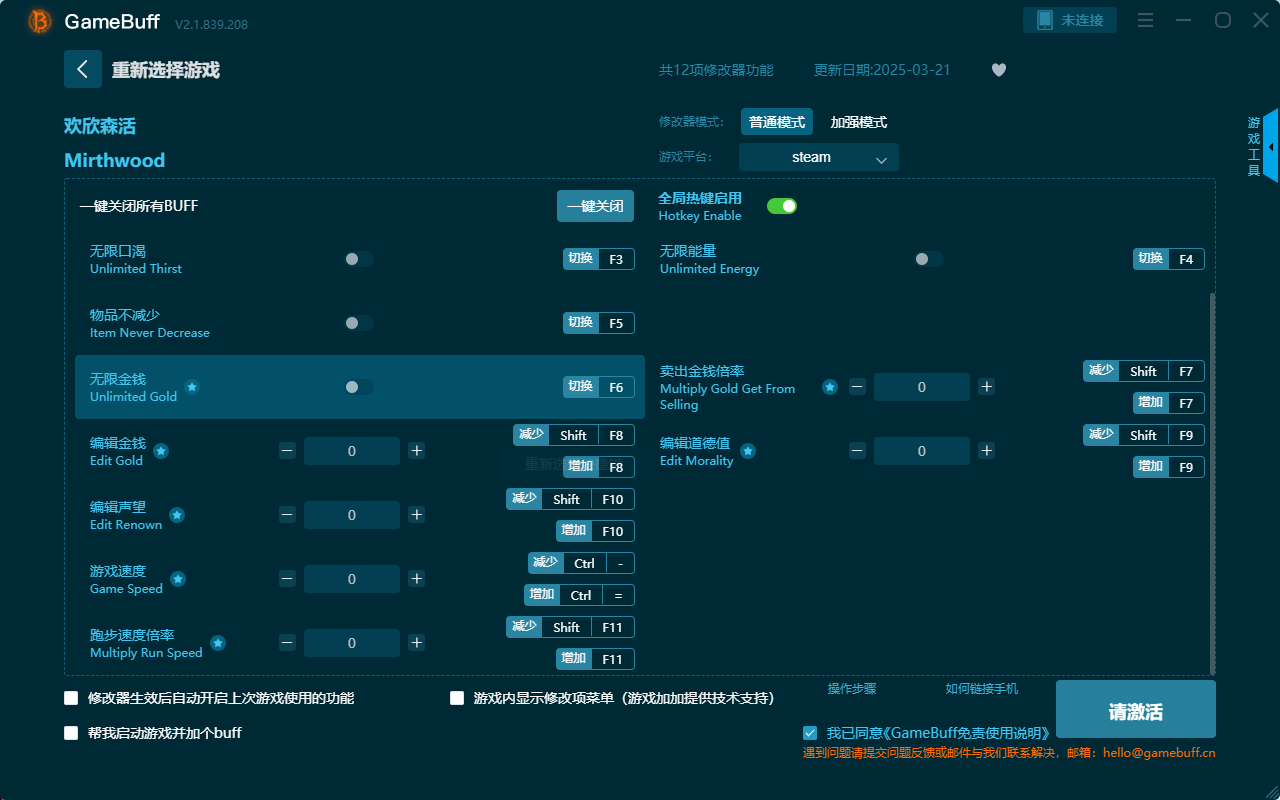Screen dimensions: 1280x800
Task: Open the hamburger menu at top right
Action: click(x=1145, y=20)
